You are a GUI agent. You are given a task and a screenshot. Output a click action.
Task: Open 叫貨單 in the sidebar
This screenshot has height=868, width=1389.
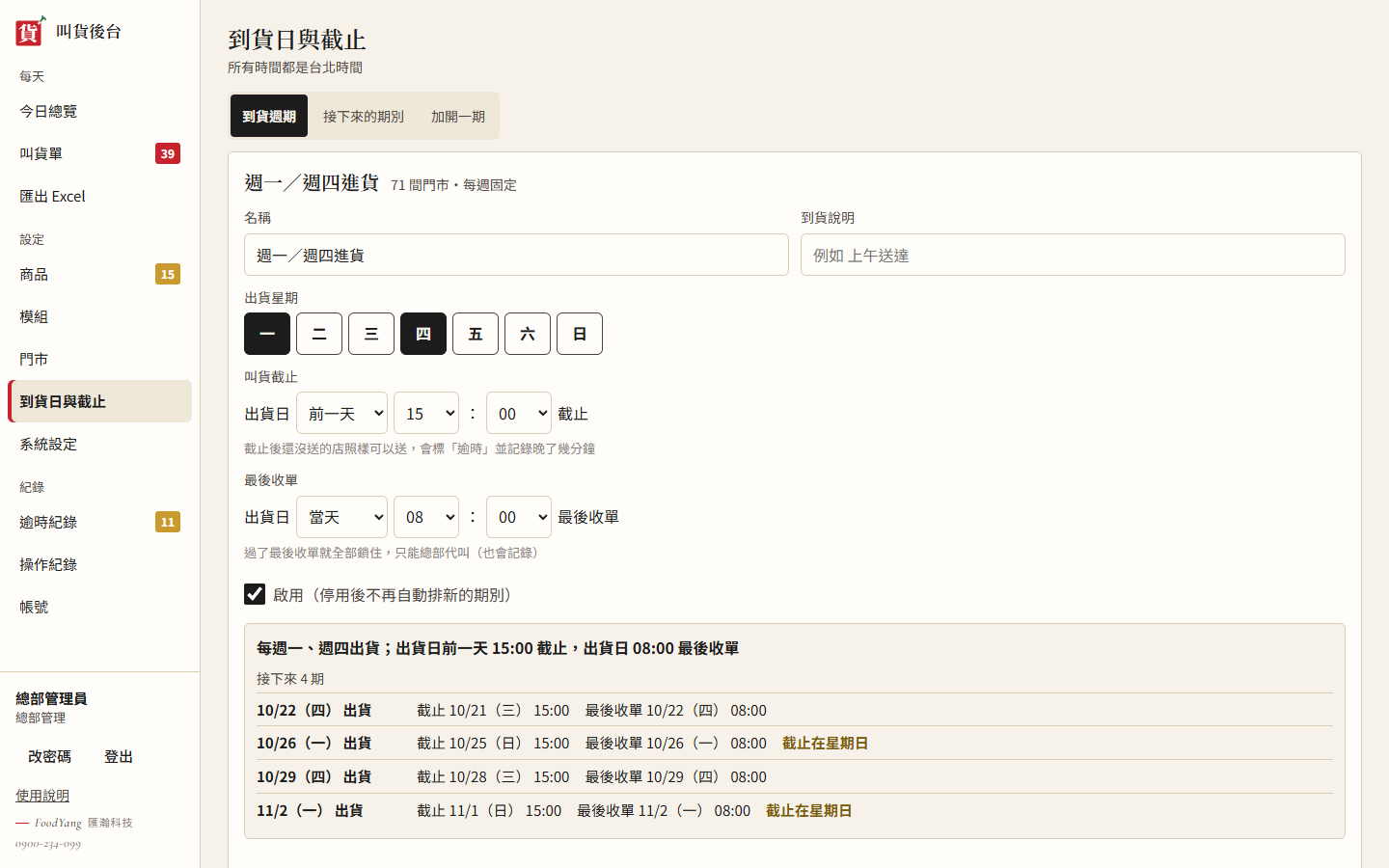[x=99, y=153]
